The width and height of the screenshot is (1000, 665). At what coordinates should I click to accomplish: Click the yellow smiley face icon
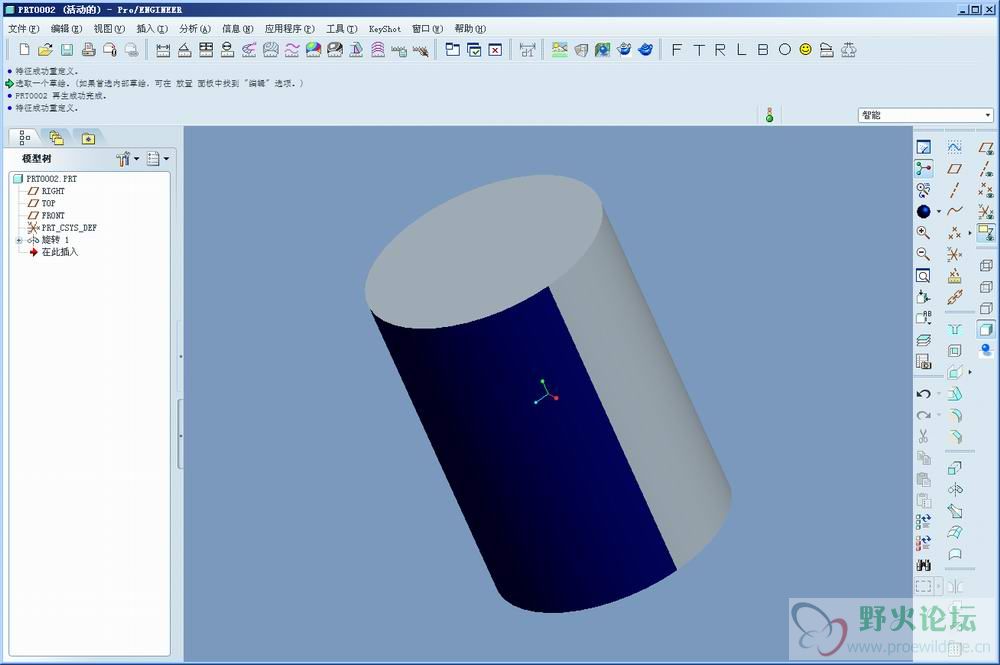pyautogui.click(x=805, y=49)
